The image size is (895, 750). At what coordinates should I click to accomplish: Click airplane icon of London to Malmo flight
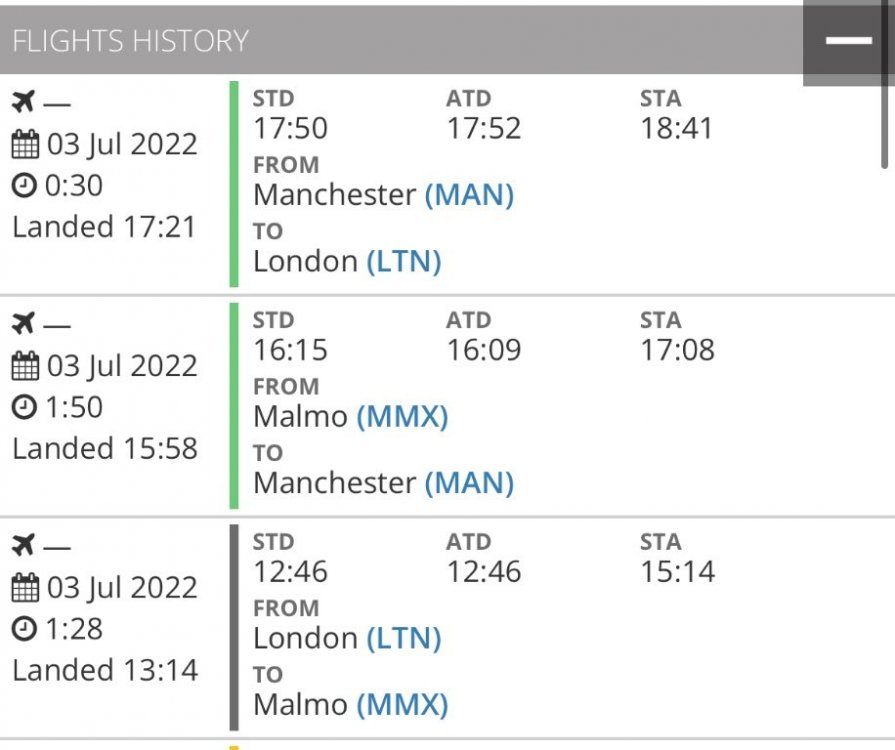(25, 545)
